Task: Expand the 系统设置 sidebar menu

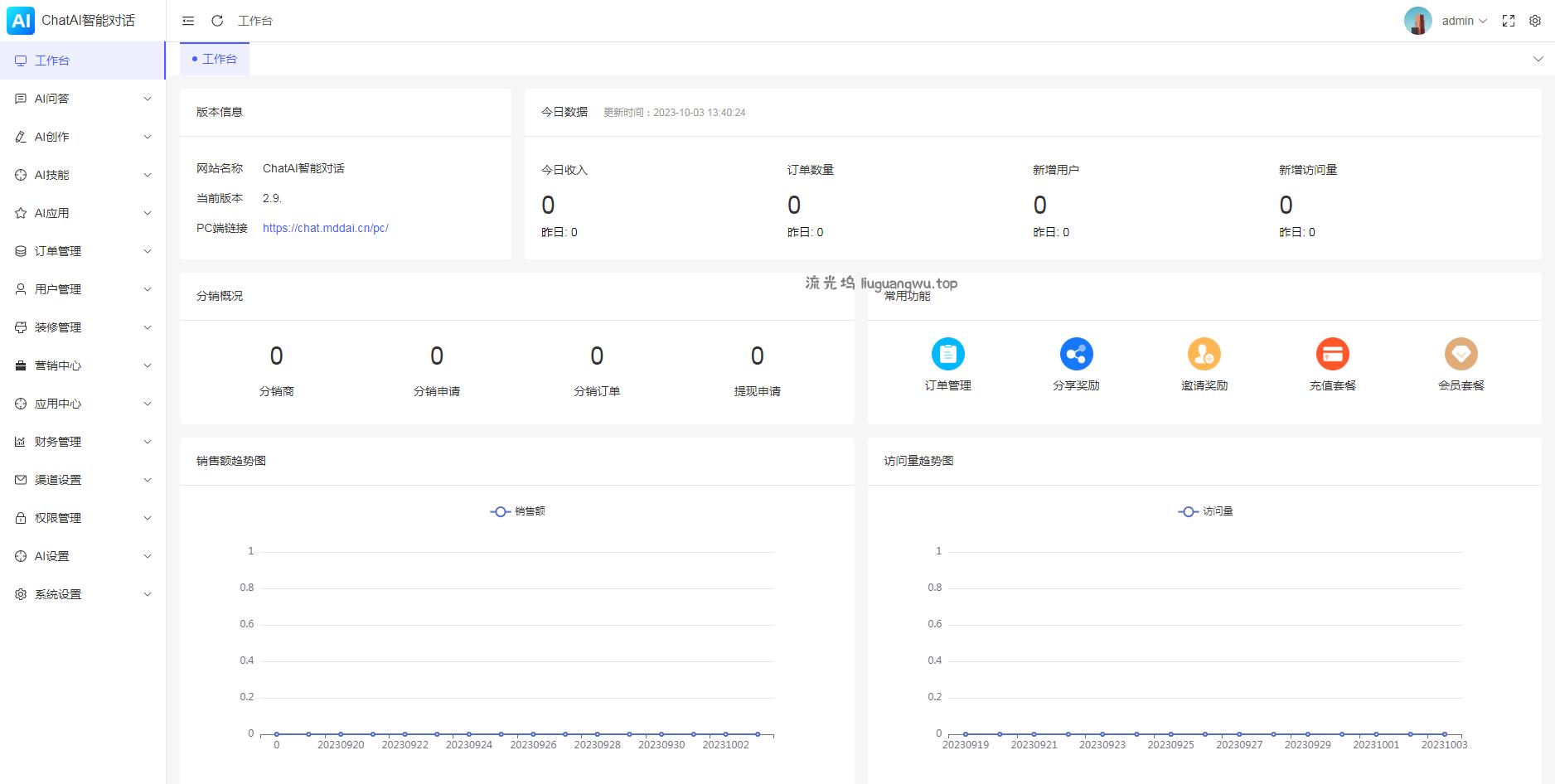Action: pos(83,594)
